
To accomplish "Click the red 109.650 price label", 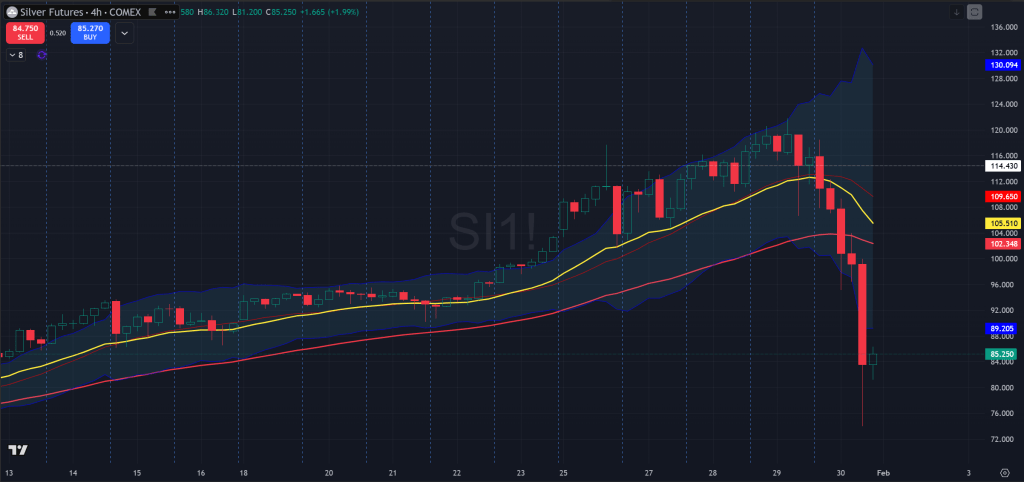I will tap(1003, 198).
